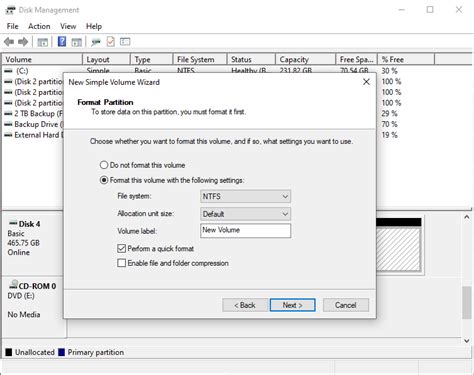Open the Action menu

point(39,26)
